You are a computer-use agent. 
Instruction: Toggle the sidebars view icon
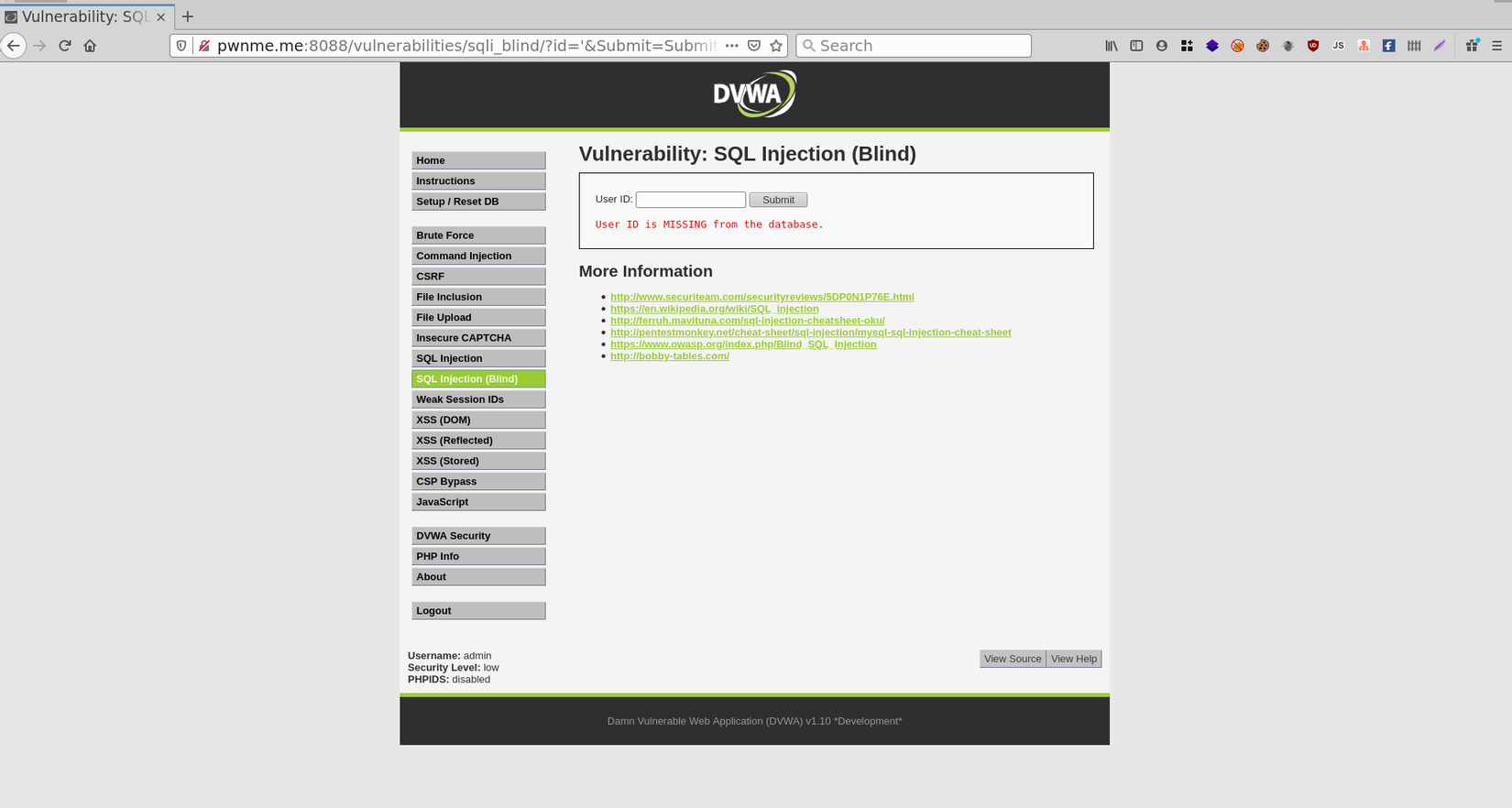1136,46
